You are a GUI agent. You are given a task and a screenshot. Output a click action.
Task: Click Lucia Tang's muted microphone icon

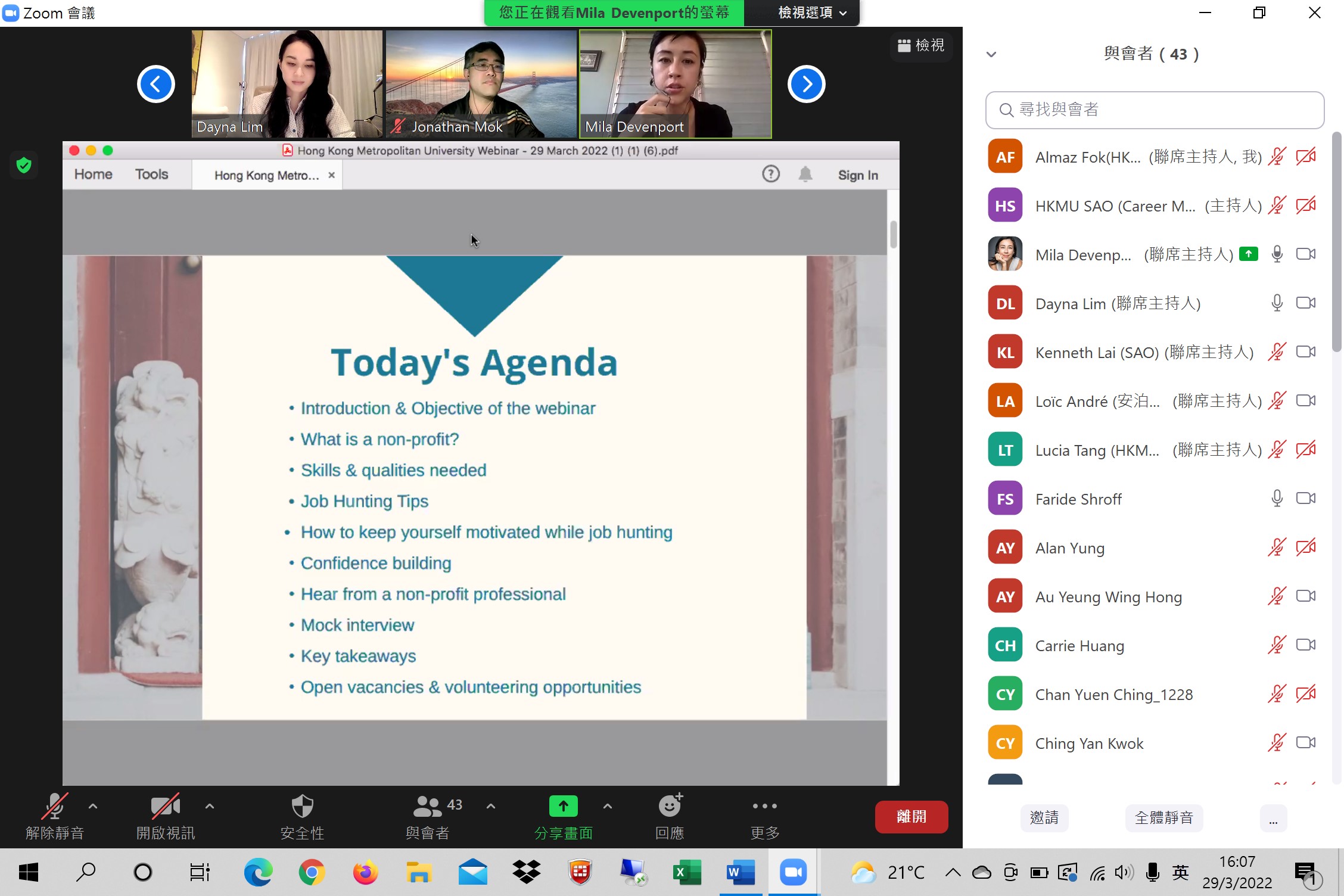(x=1277, y=450)
